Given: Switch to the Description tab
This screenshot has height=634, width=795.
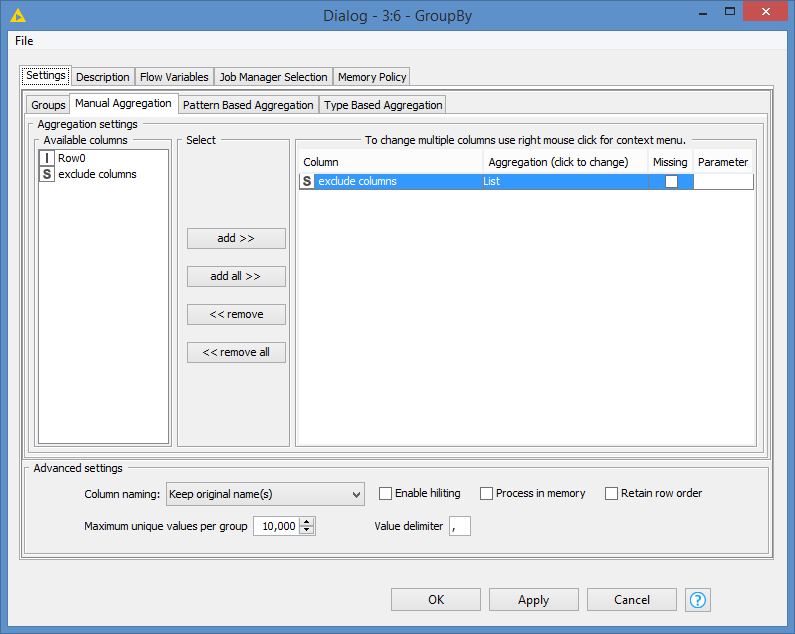Looking at the screenshot, I should click(x=102, y=77).
